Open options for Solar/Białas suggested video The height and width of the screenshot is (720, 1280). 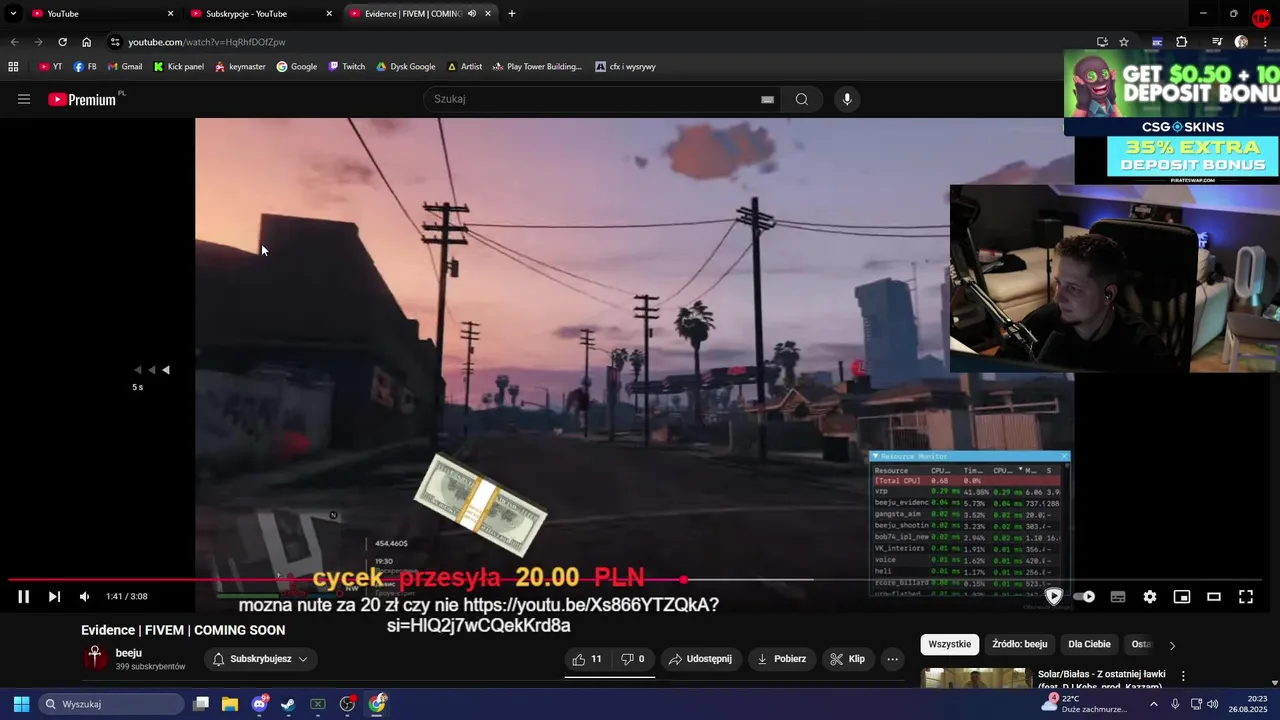(1183, 676)
